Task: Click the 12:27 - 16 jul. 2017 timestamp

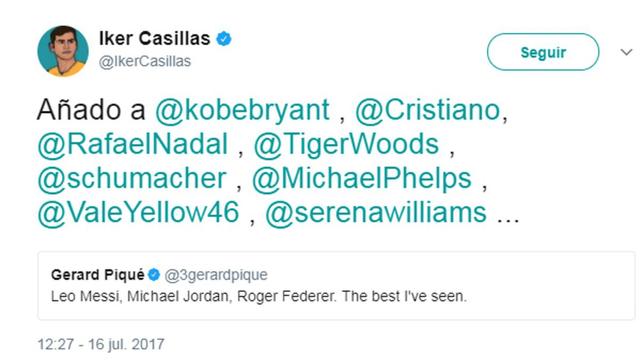Action: tap(101, 344)
